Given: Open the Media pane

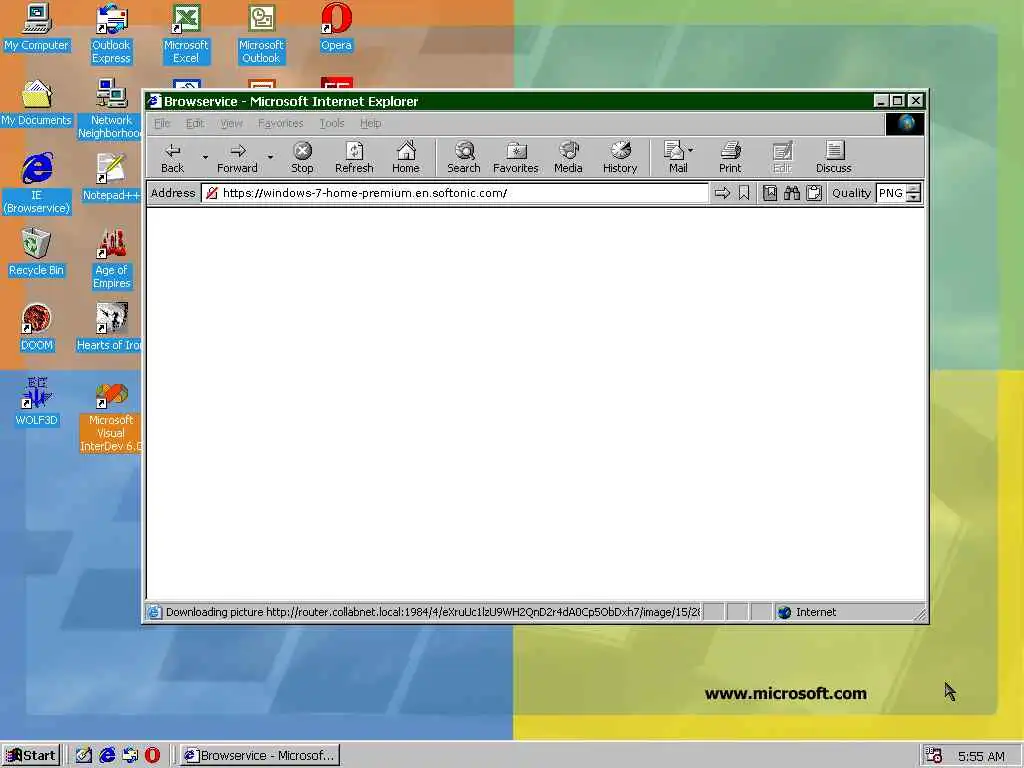Looking at the screenshot, I should pyautogui.click(x=568, y=158).
